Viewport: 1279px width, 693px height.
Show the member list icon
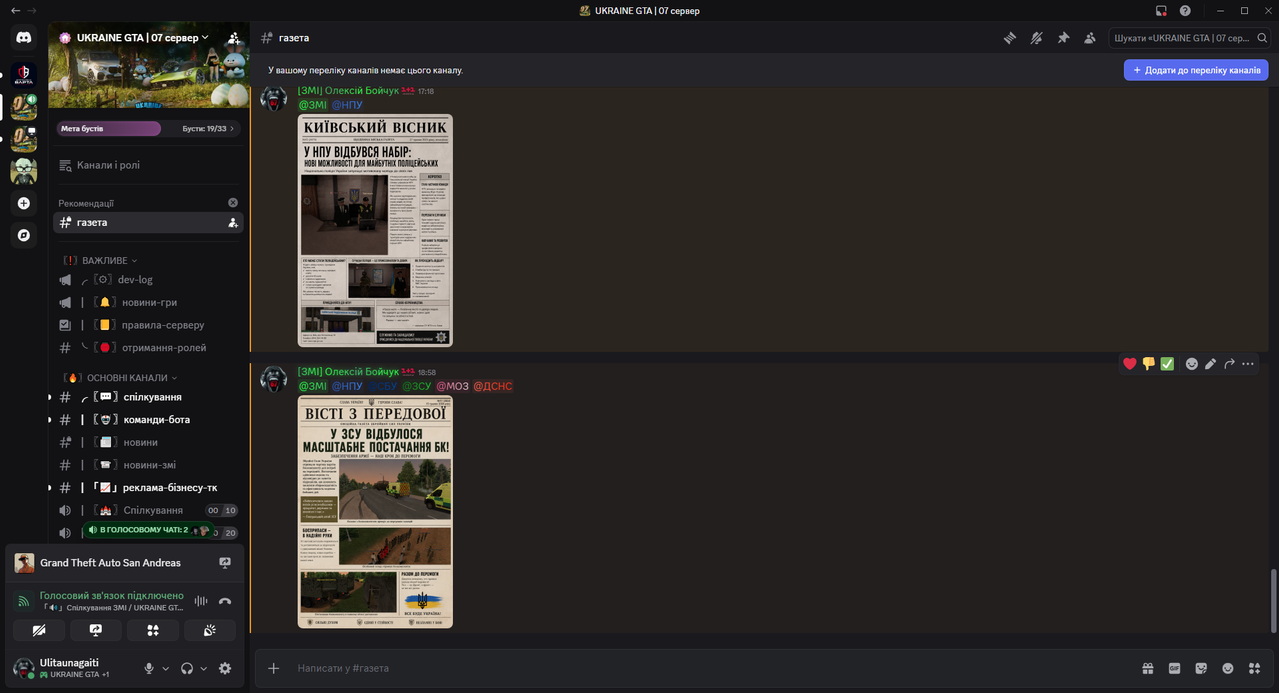click(x=1090, y=38)
